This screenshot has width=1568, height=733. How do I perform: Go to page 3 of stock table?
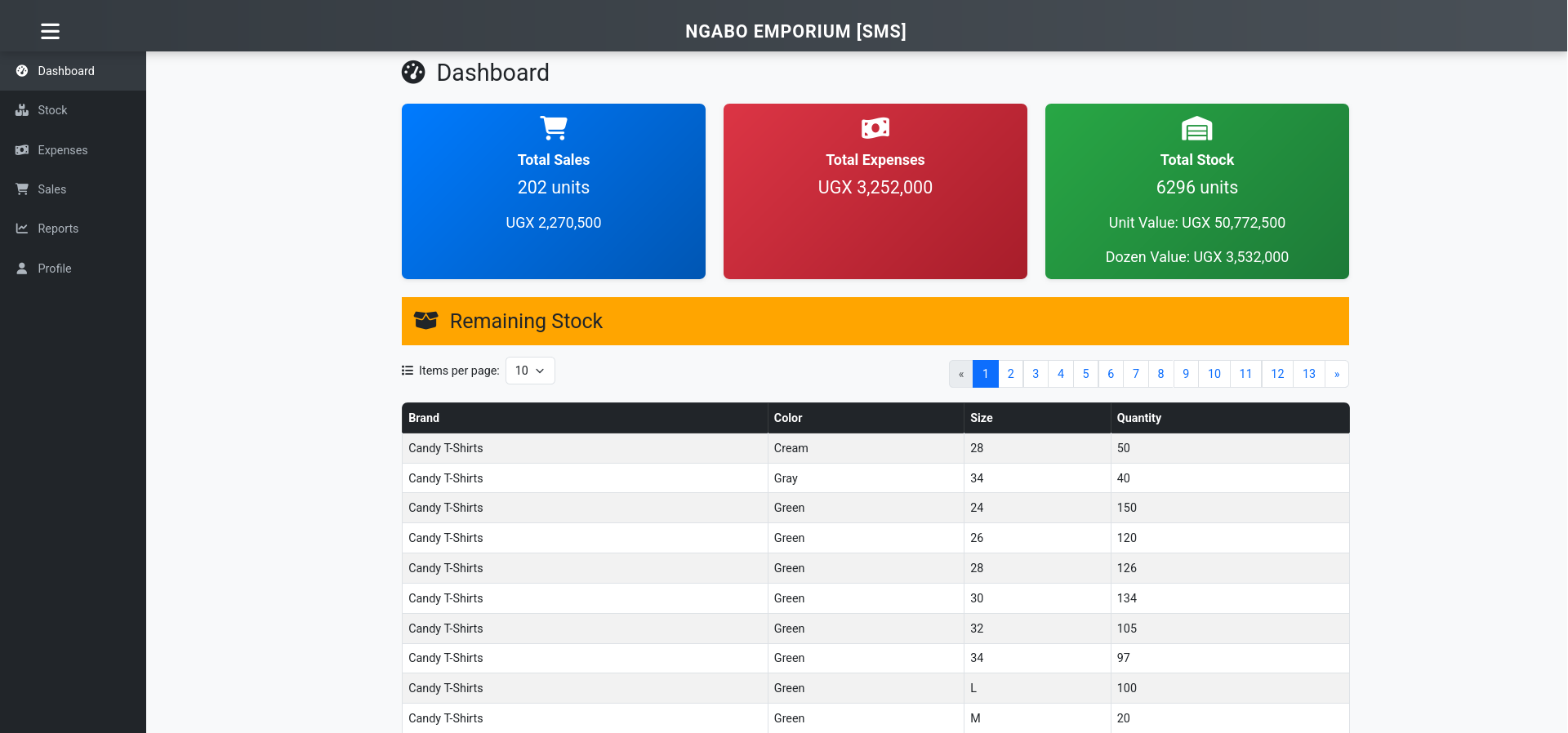[1036, 374]
